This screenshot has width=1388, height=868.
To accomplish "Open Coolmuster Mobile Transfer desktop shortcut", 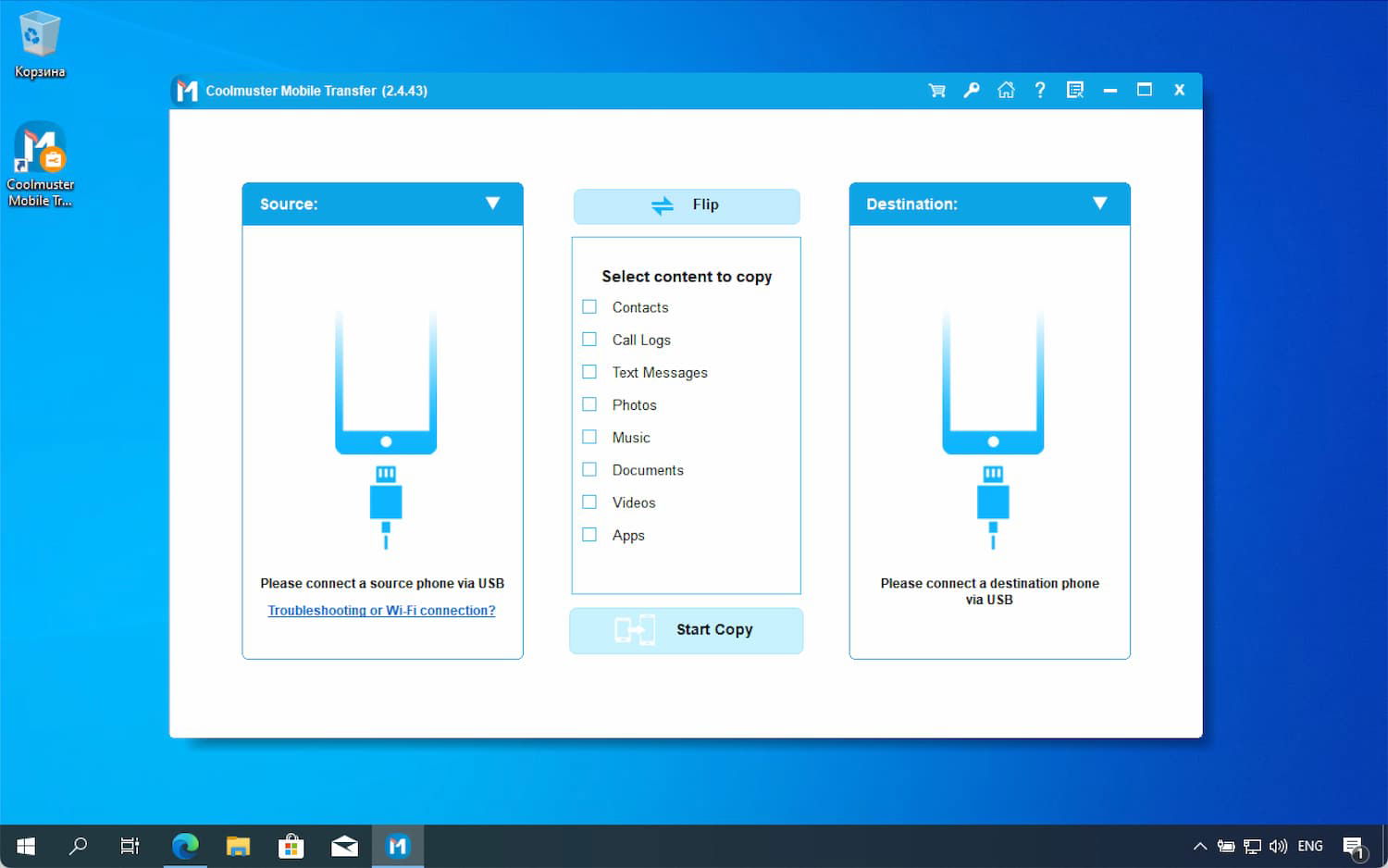I will (x=40, y=164).
